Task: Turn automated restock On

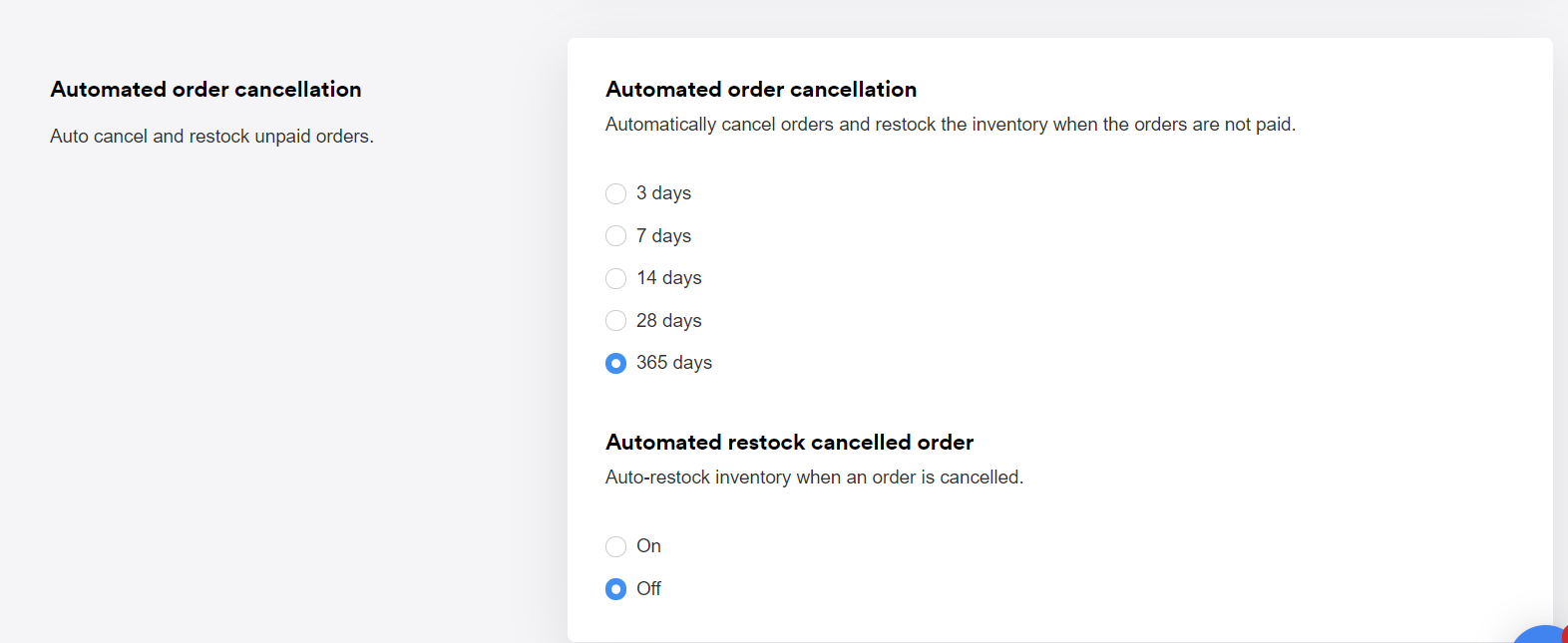Action: [x=616, y=546]
